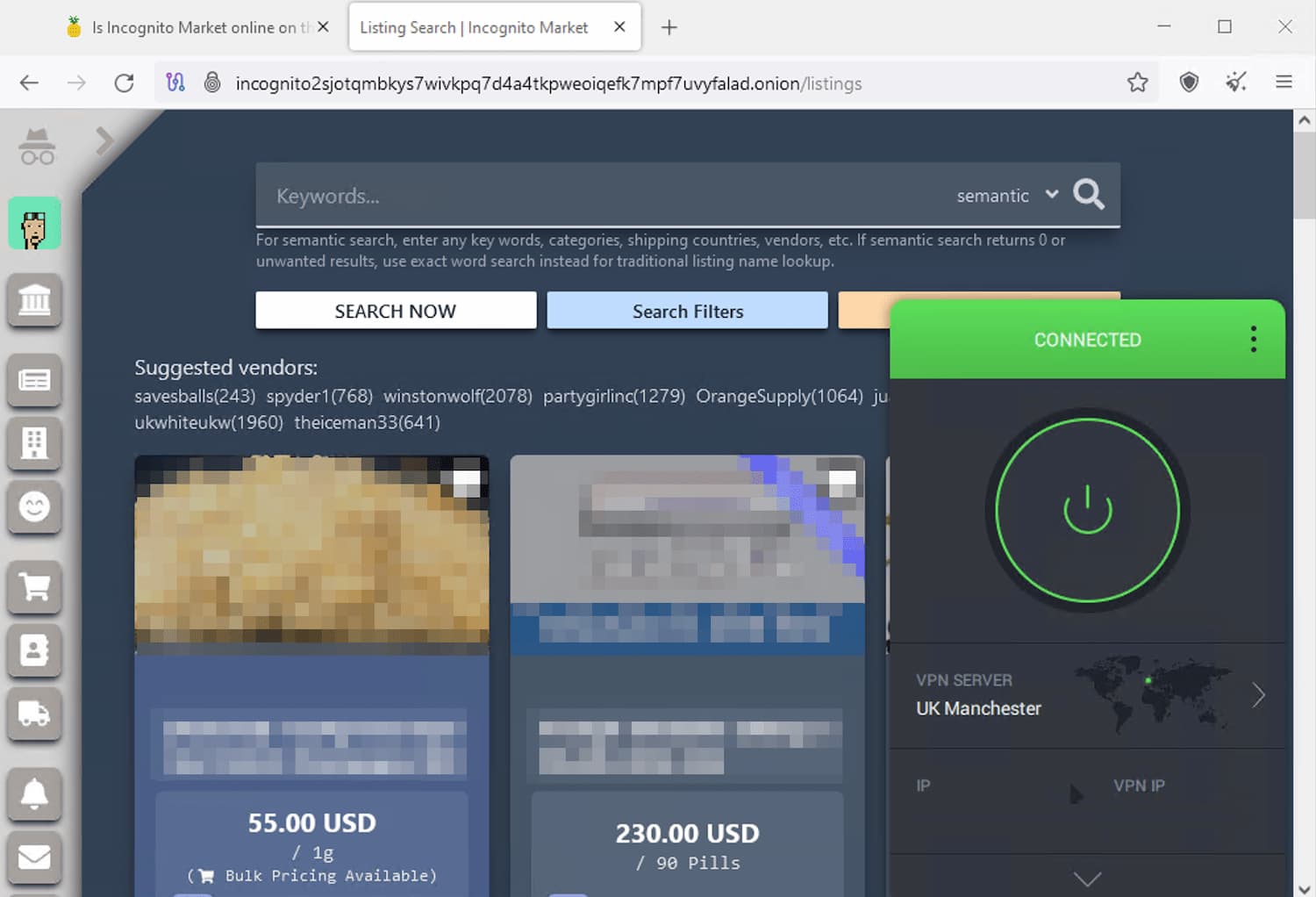Select suggested vendor OrangeSupply(1064)

(x=779, y=396)
